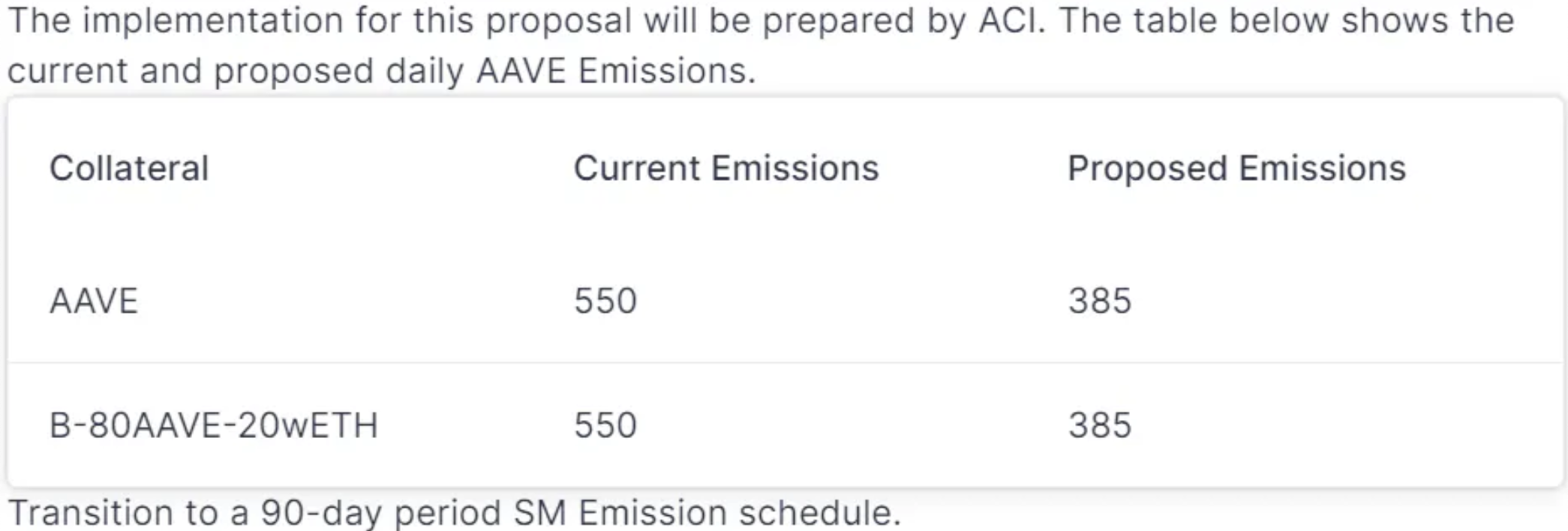This screenshot has width=1568, height=531.
Task: Click proposed emissions value 385 for AAVE
Action: tap(1100, 301)
